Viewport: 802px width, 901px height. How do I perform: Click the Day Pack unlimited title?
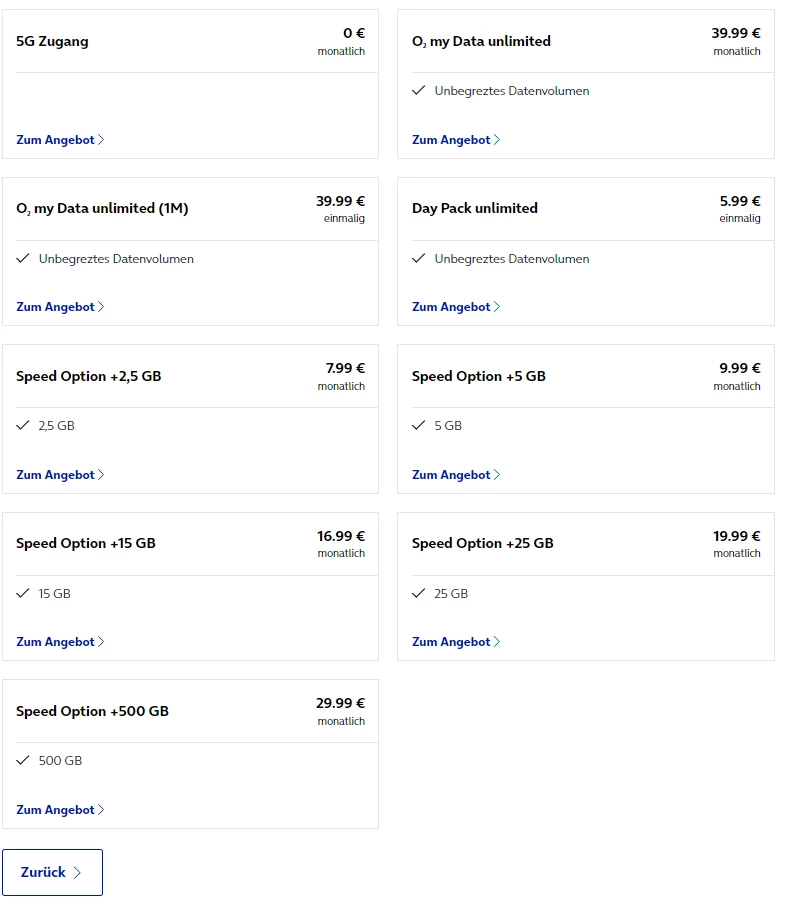474,208
